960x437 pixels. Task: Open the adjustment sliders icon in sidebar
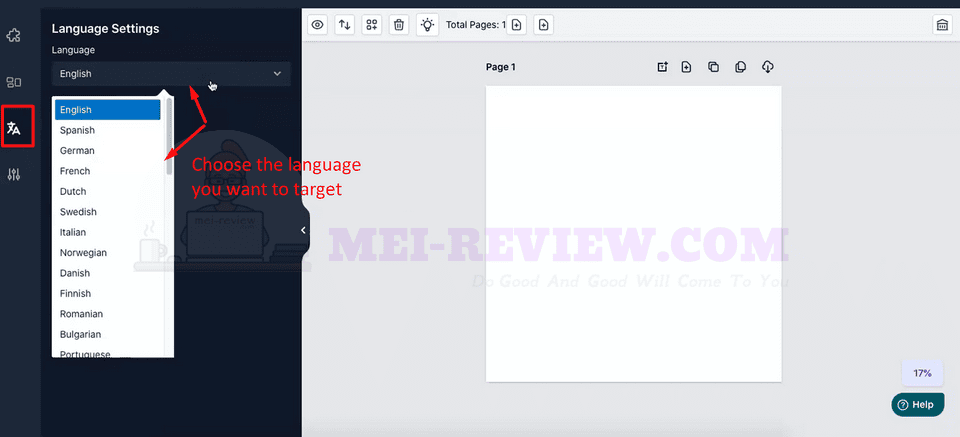tap(13, 175)
